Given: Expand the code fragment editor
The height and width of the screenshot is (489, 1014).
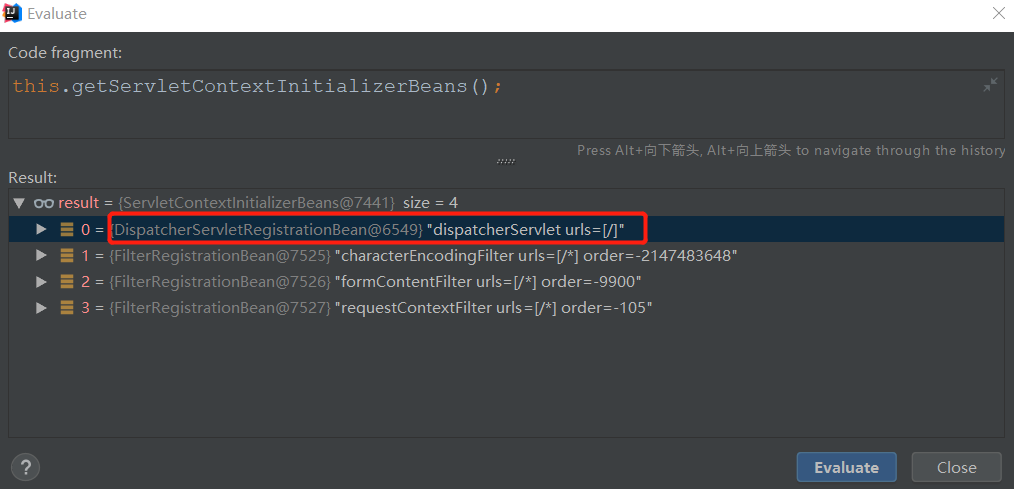Looking at the screenshot, I should [989, 86].
